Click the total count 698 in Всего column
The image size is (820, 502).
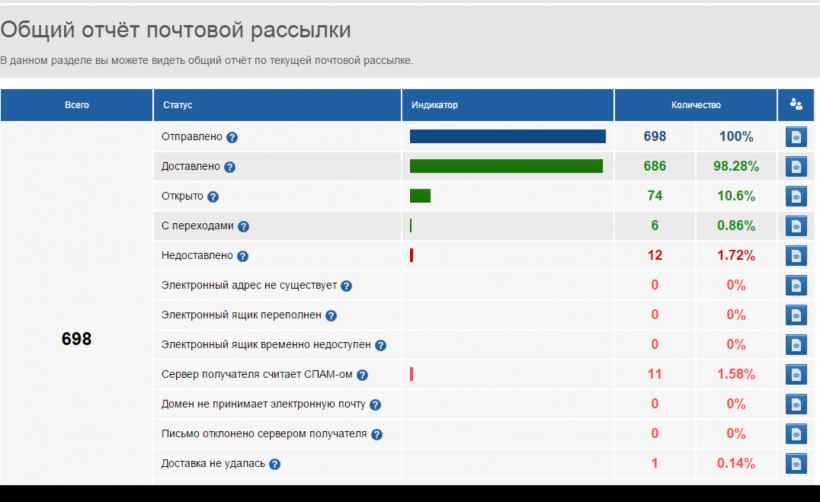76,339
